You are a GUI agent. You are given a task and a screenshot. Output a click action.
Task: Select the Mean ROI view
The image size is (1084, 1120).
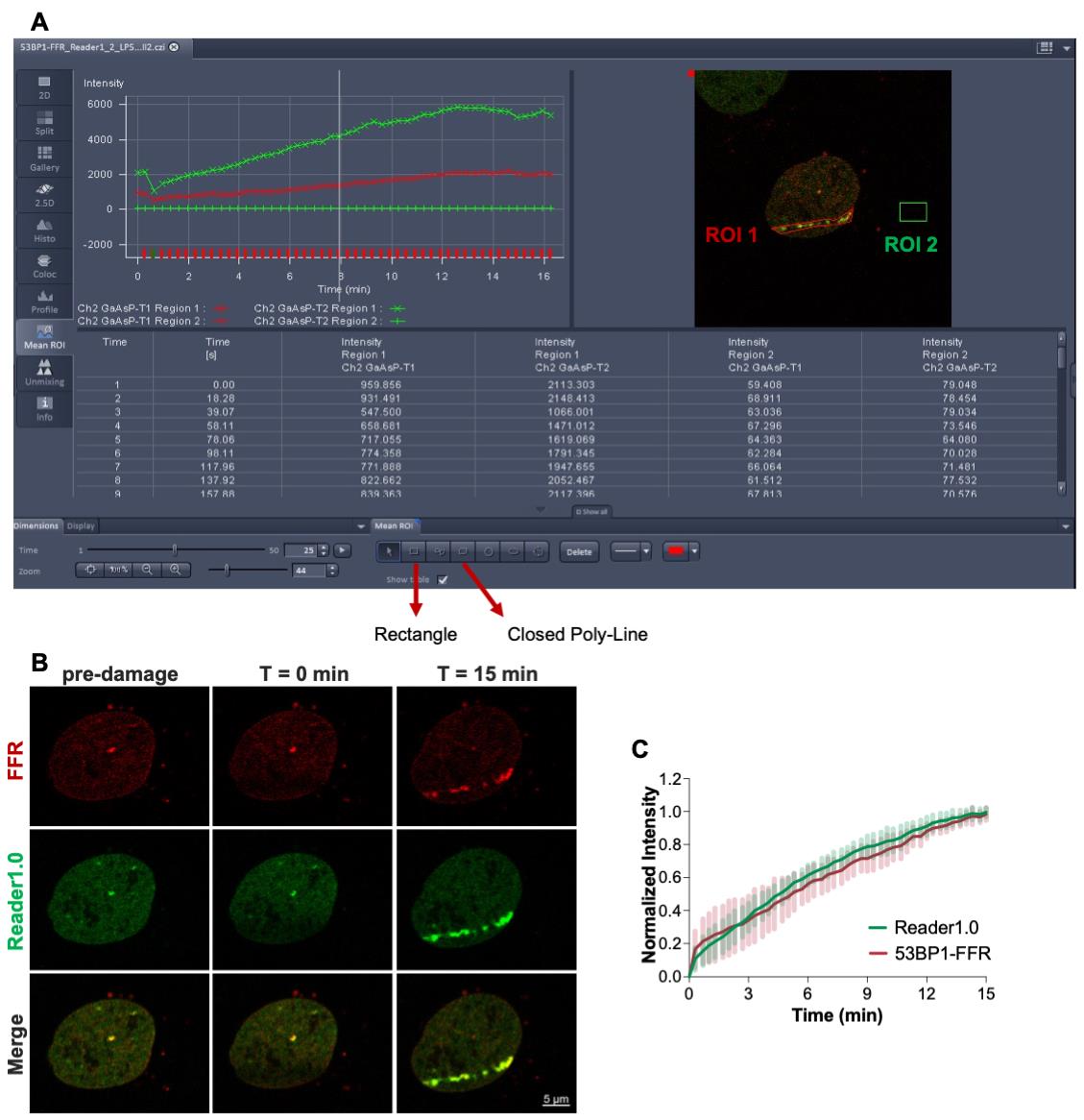(44, 336)
